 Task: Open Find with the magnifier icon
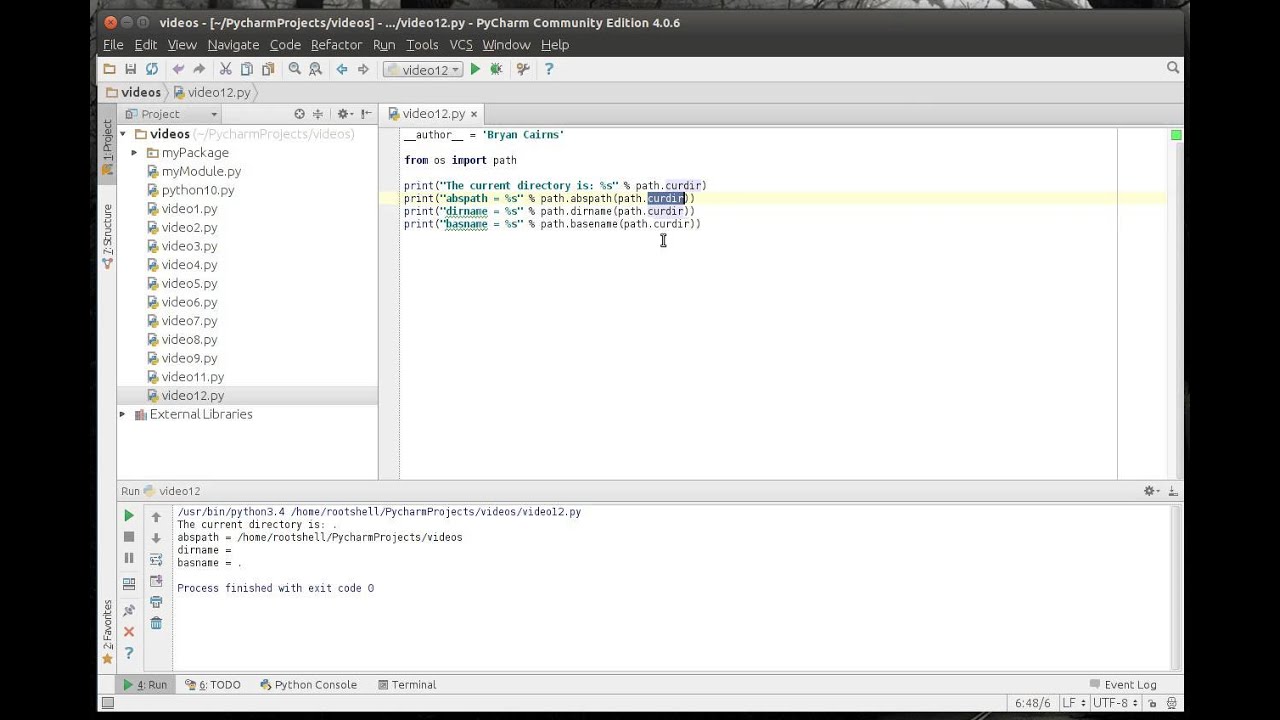294,69
